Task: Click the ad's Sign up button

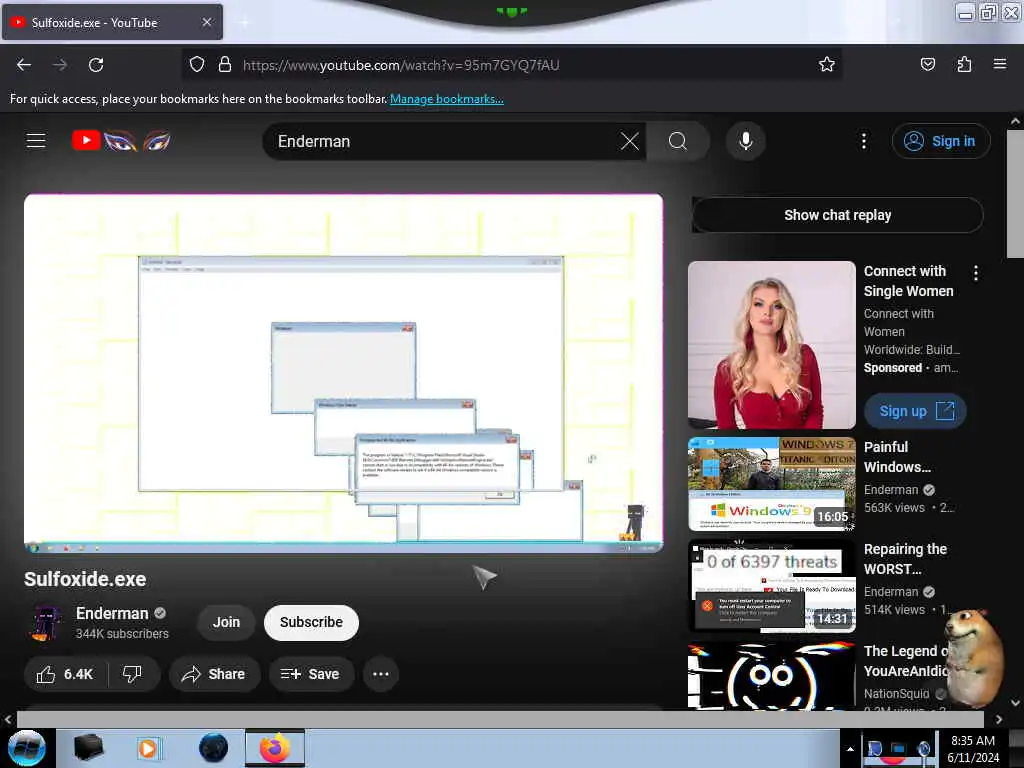Action: coord(915,411)
